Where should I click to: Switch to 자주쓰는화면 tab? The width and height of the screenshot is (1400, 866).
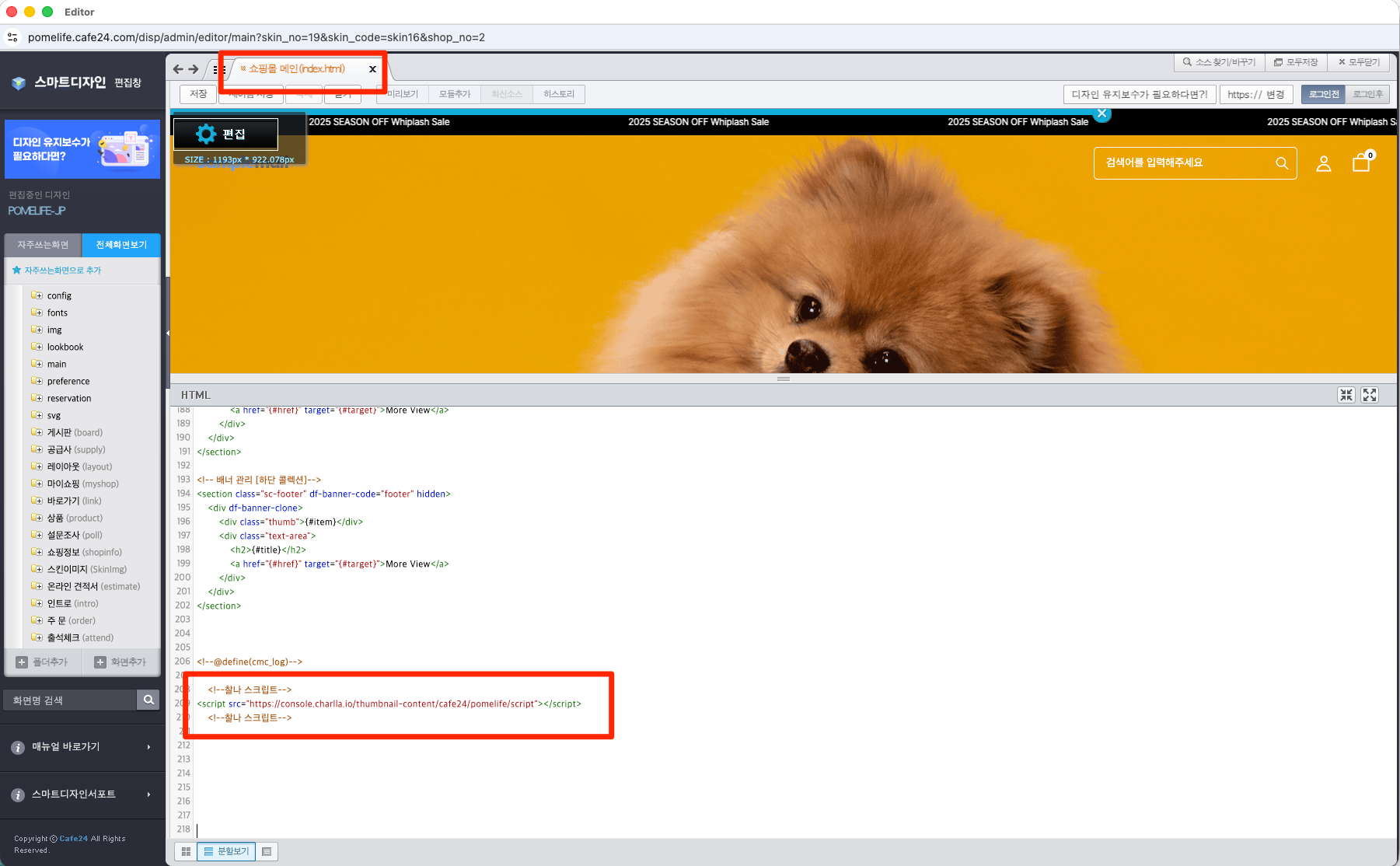click(44, 245)
